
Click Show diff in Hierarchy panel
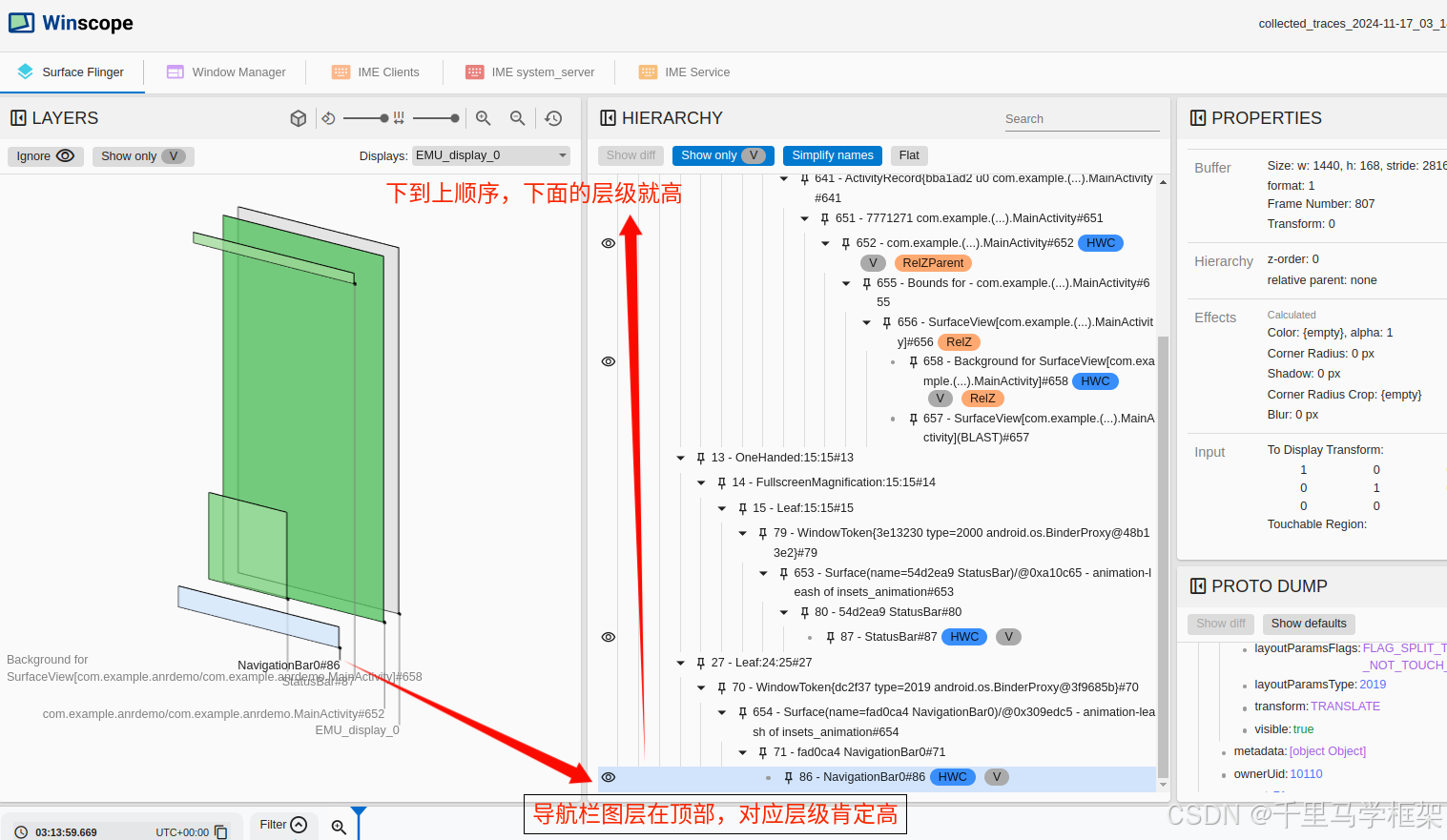(630, 155)
